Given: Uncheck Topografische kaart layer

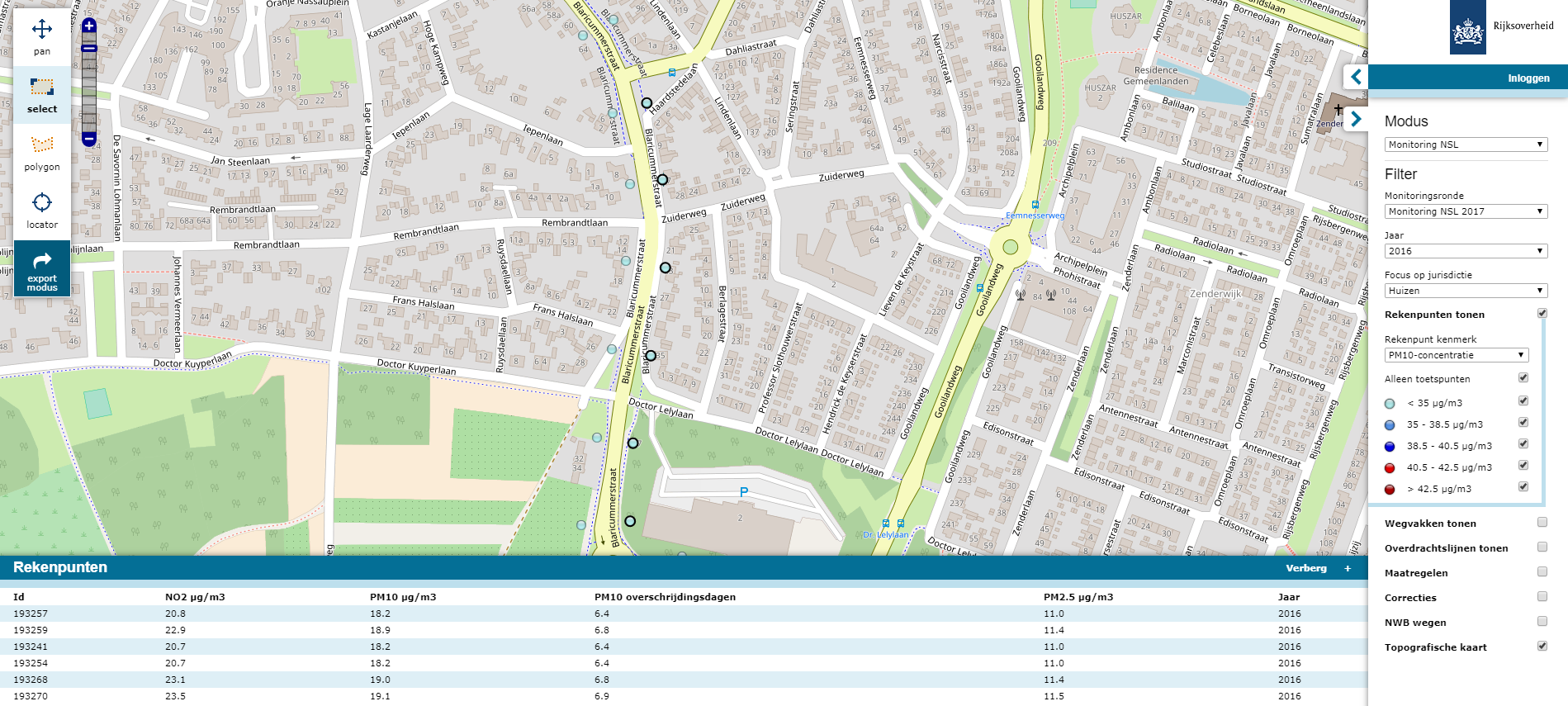Looking at the screenshot, I should [1542, 647].
